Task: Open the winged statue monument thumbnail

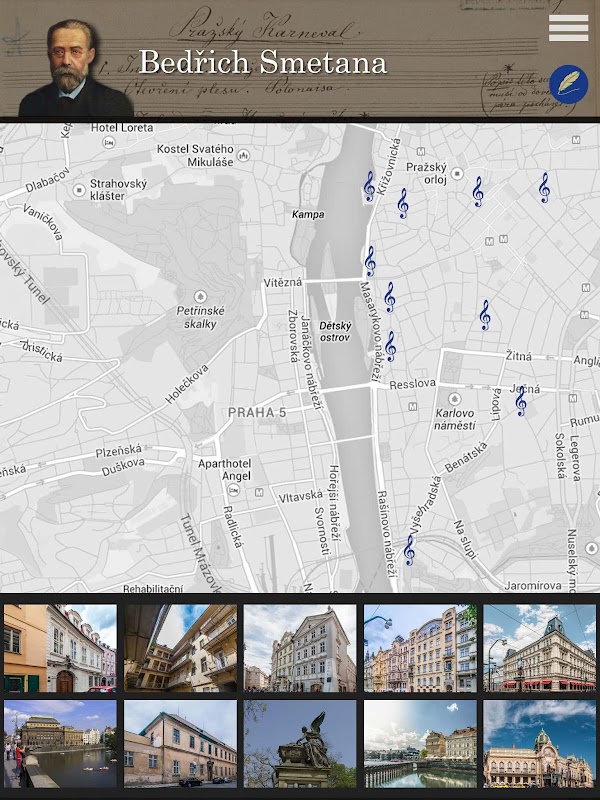Action: (x=300, y=743)
